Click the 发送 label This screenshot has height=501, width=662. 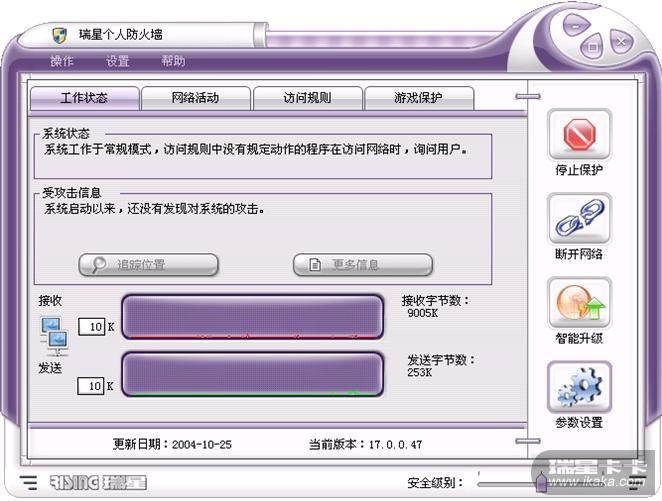[50, 368]
